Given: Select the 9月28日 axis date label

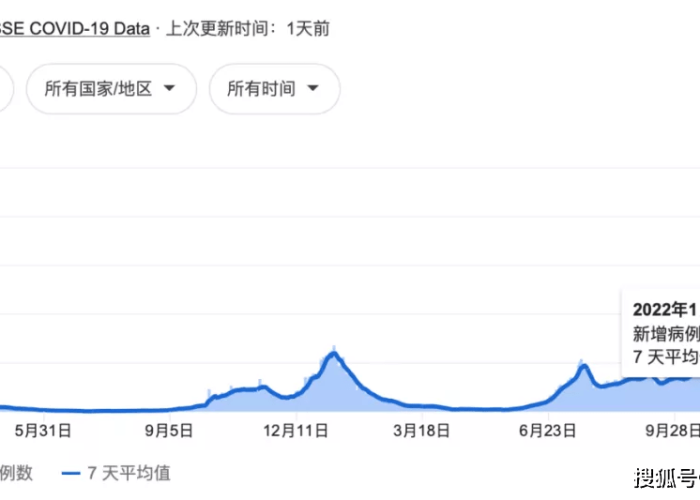Looking at the screenshot, I should coord(673,431).
